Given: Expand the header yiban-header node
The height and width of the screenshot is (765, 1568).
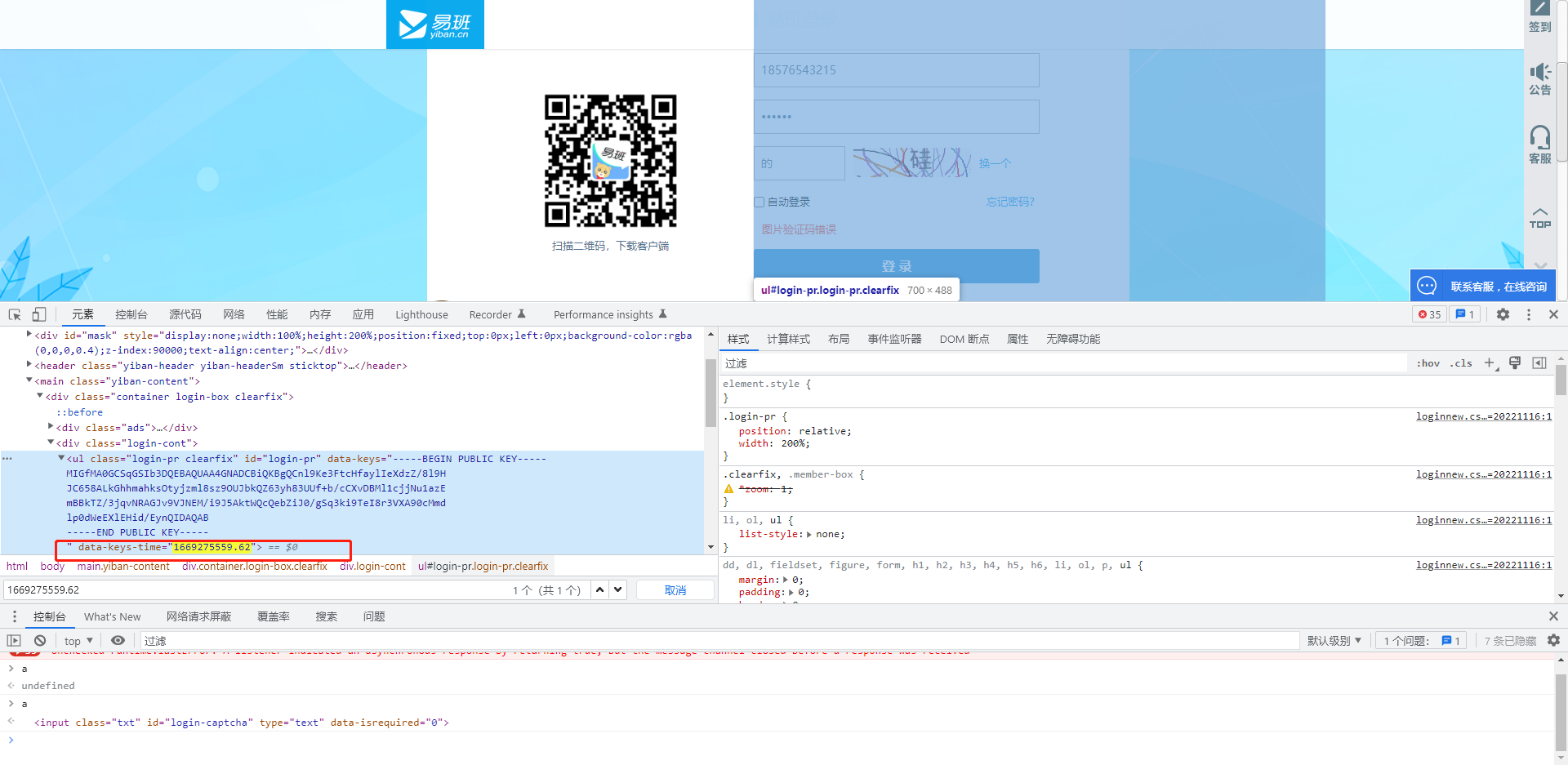Looking at the screenshot, I should (29, 365).
